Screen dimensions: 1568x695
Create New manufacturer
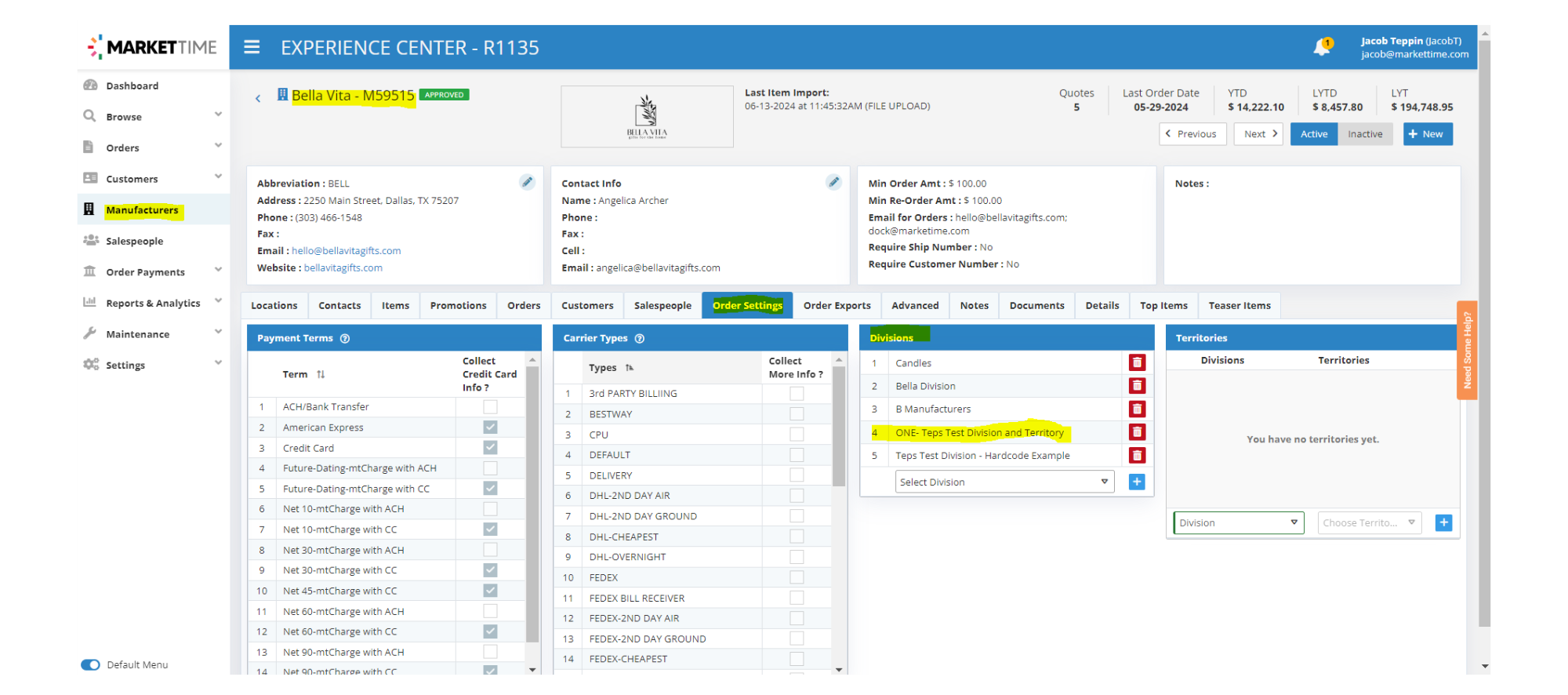point(1428,134)
